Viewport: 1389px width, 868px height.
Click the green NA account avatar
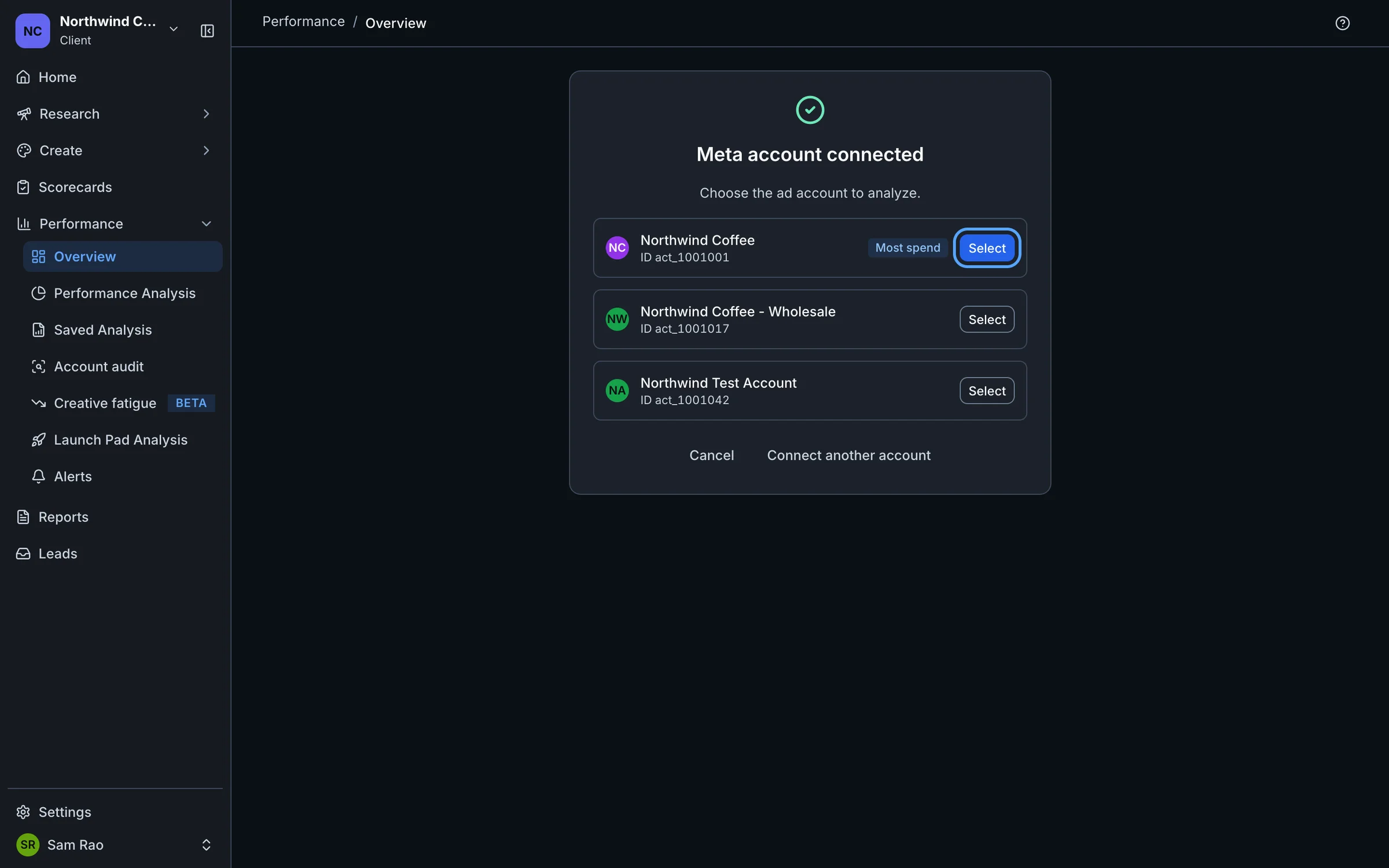coord(617,391)
